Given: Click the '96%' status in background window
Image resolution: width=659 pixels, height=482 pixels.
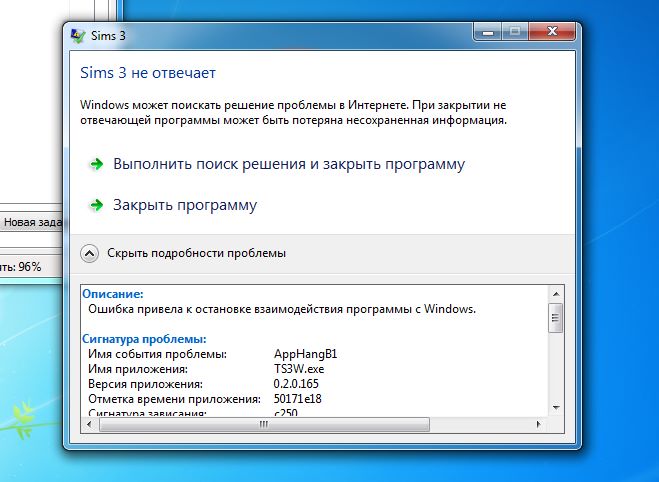Looking at the screenshot, I should (x=30, y=267).
